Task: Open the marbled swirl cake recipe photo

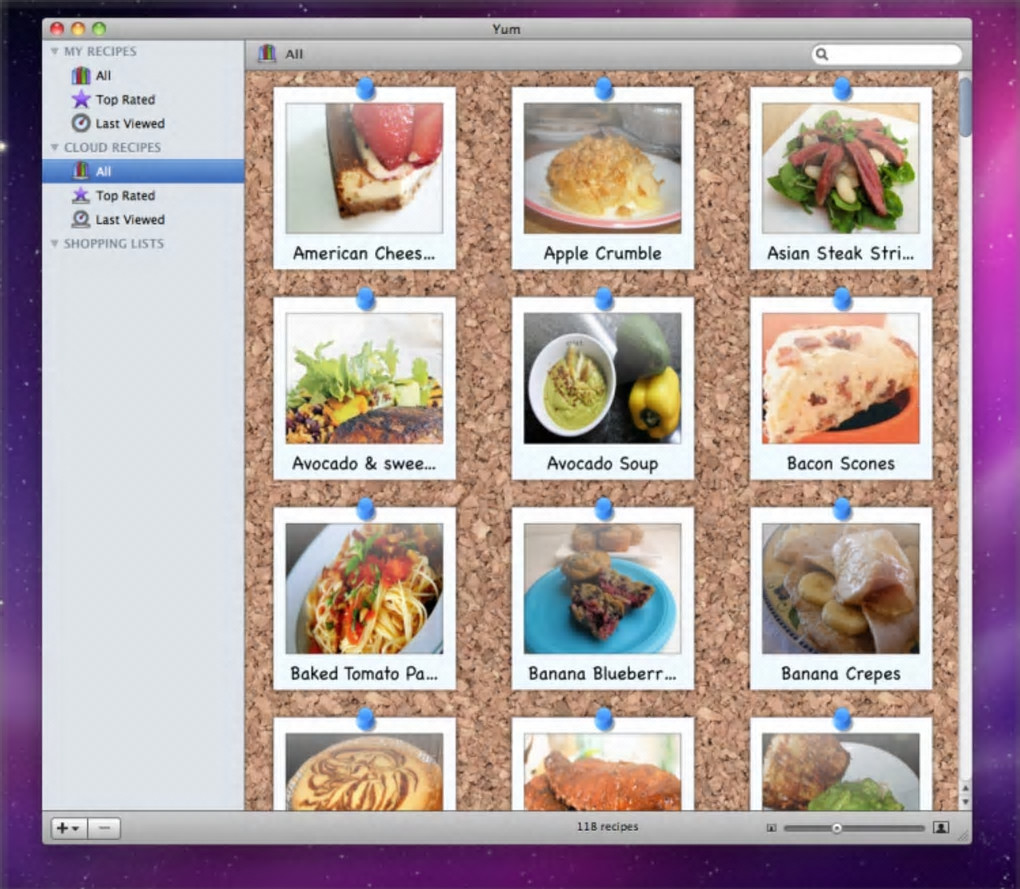Action: [x=364, y=771]
